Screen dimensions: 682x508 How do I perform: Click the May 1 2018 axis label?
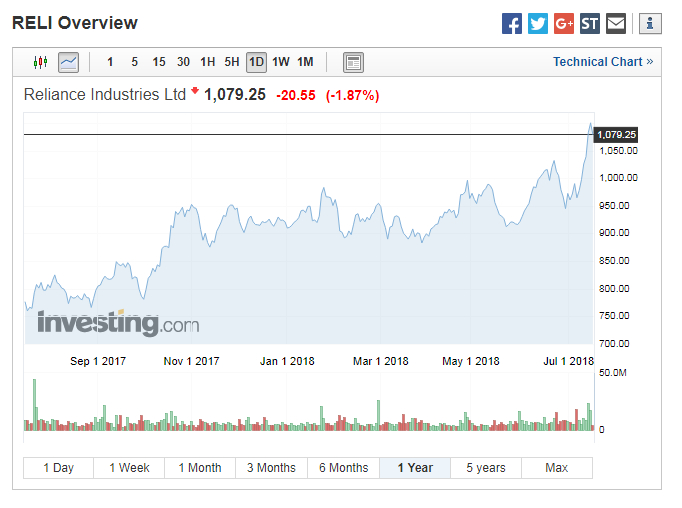(471, 361)
